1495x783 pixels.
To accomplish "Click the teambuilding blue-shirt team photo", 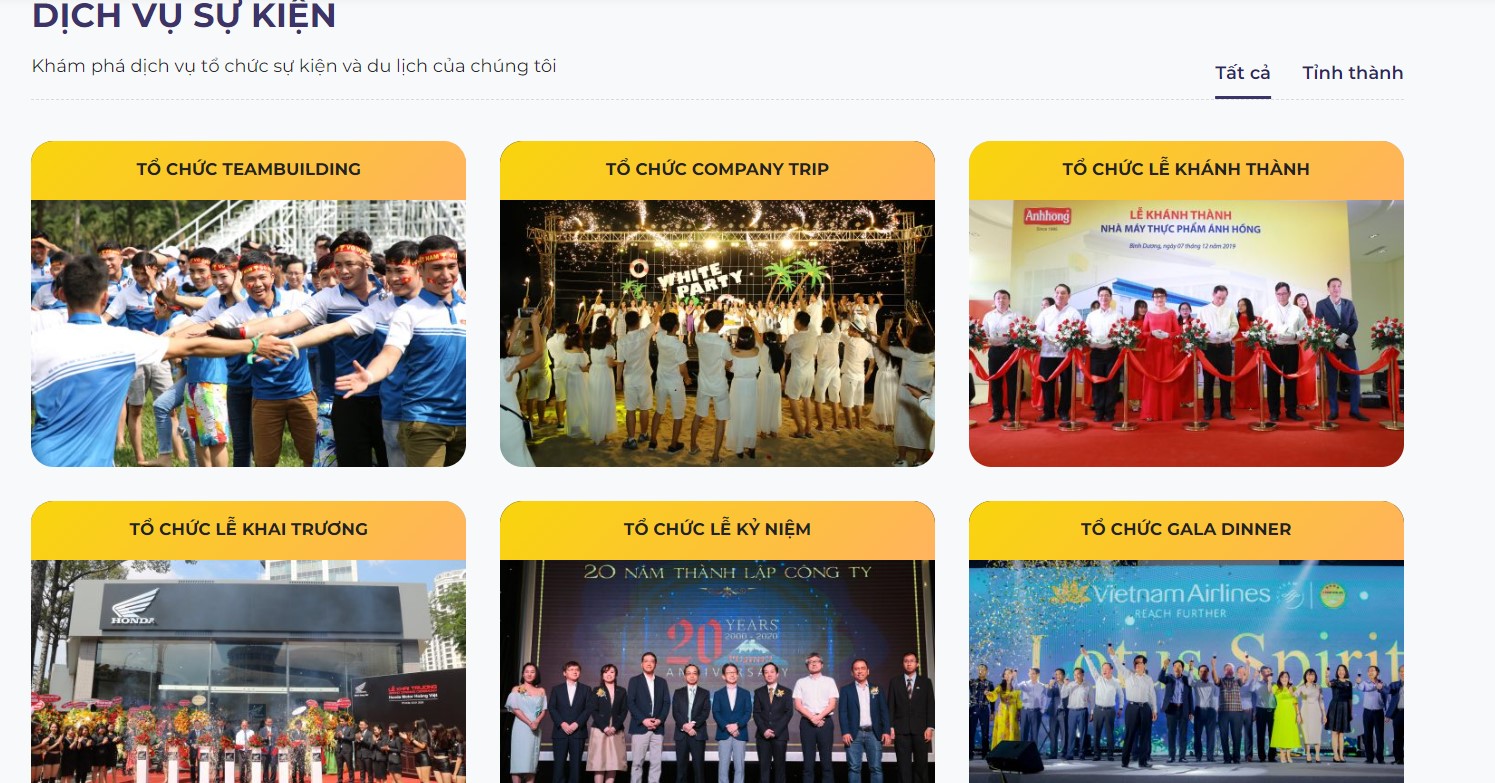I will [248, 333].
